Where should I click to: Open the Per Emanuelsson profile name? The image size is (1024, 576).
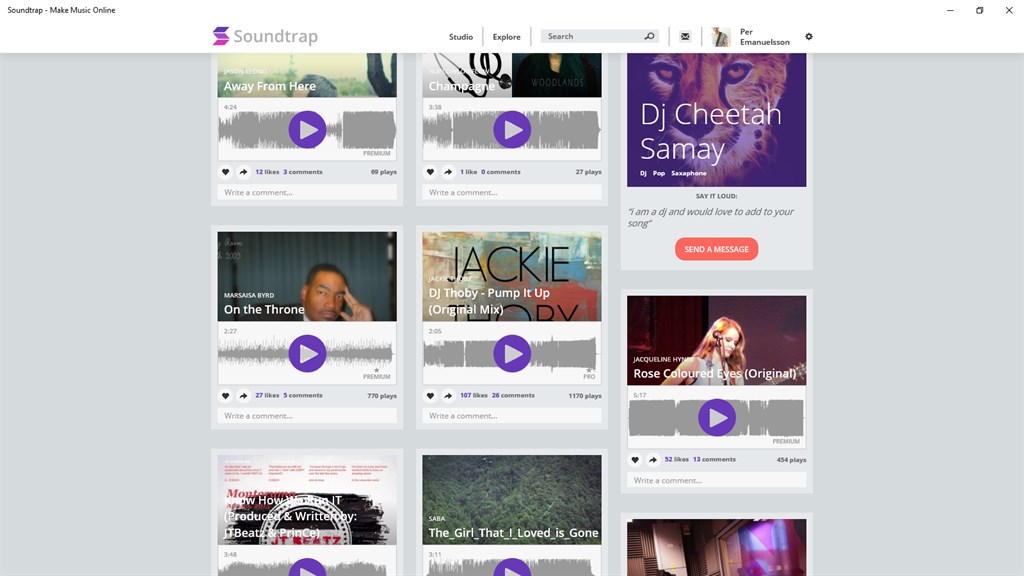tap(764, 37)
